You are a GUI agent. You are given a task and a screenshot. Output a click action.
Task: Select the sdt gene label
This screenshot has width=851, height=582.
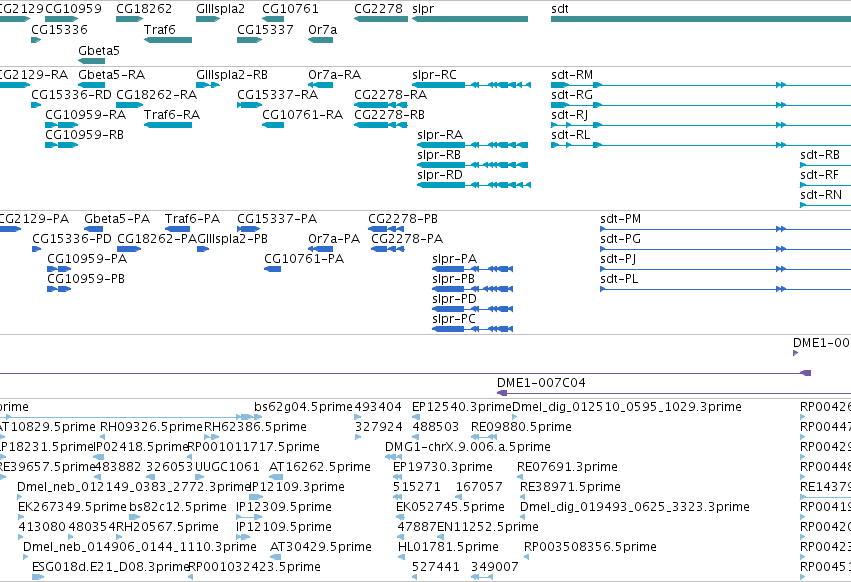point(560,9)
